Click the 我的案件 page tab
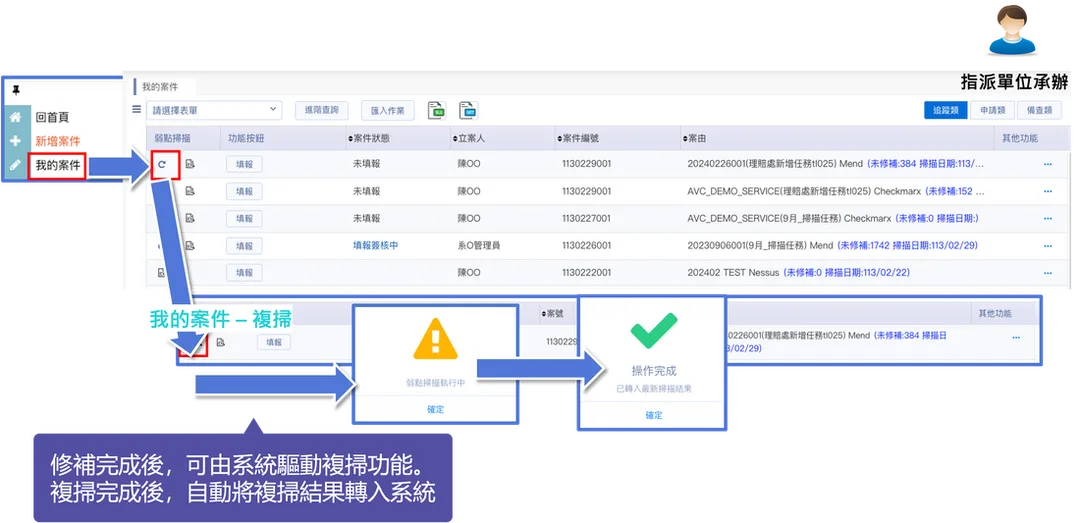The image size is (1080, 523). (x=160, y=88)
